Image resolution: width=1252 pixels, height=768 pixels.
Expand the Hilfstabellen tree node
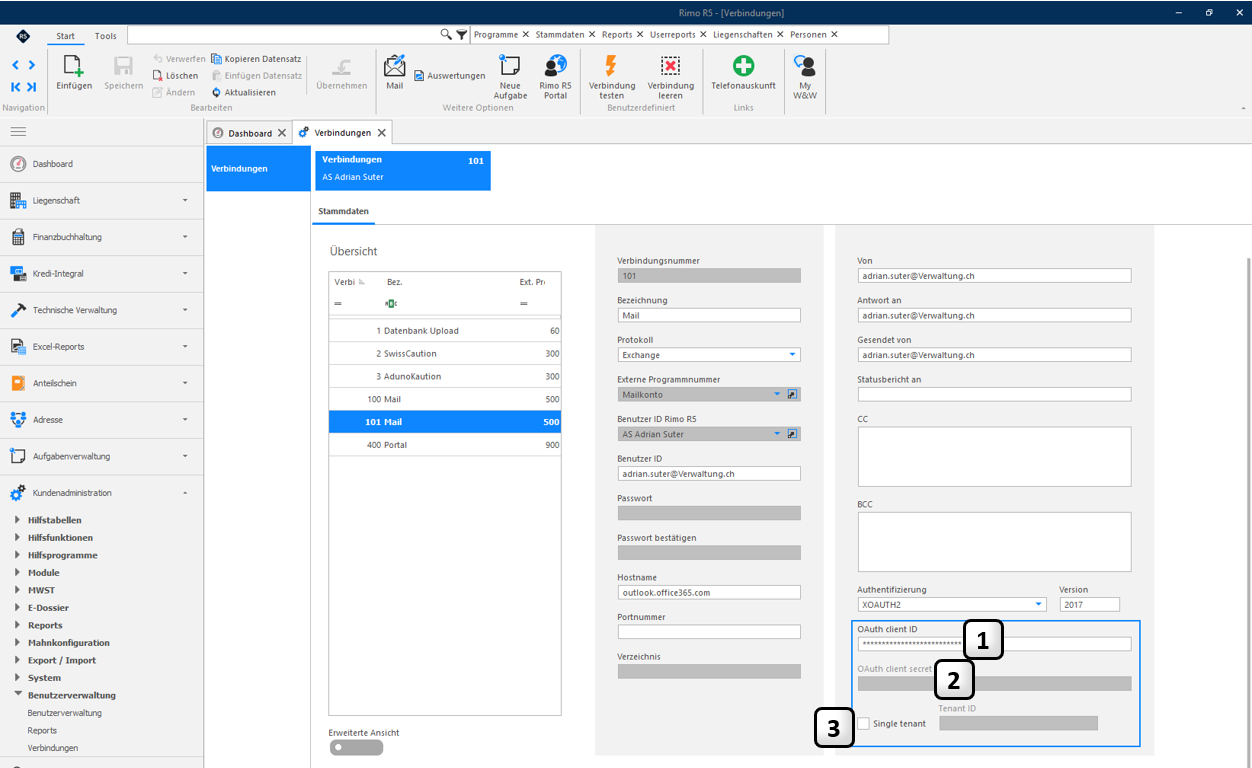tap(17, 520)
